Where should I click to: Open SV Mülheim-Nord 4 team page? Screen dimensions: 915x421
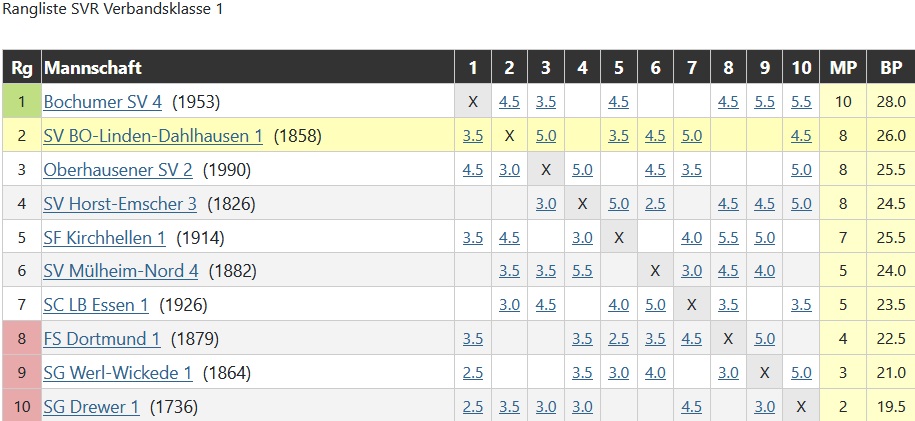[121, 271]
